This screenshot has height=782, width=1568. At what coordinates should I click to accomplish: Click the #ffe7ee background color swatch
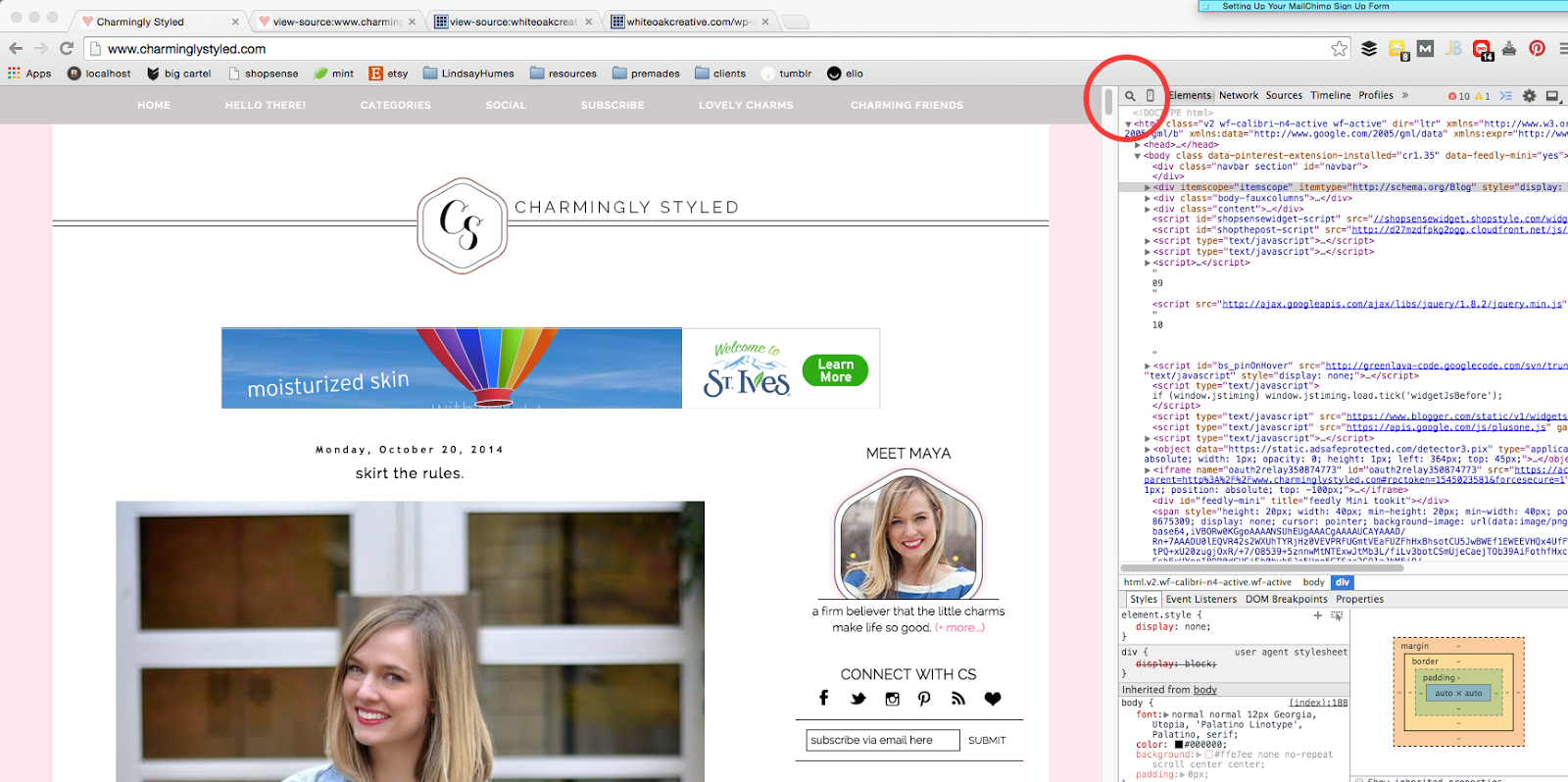point(1208,755)
